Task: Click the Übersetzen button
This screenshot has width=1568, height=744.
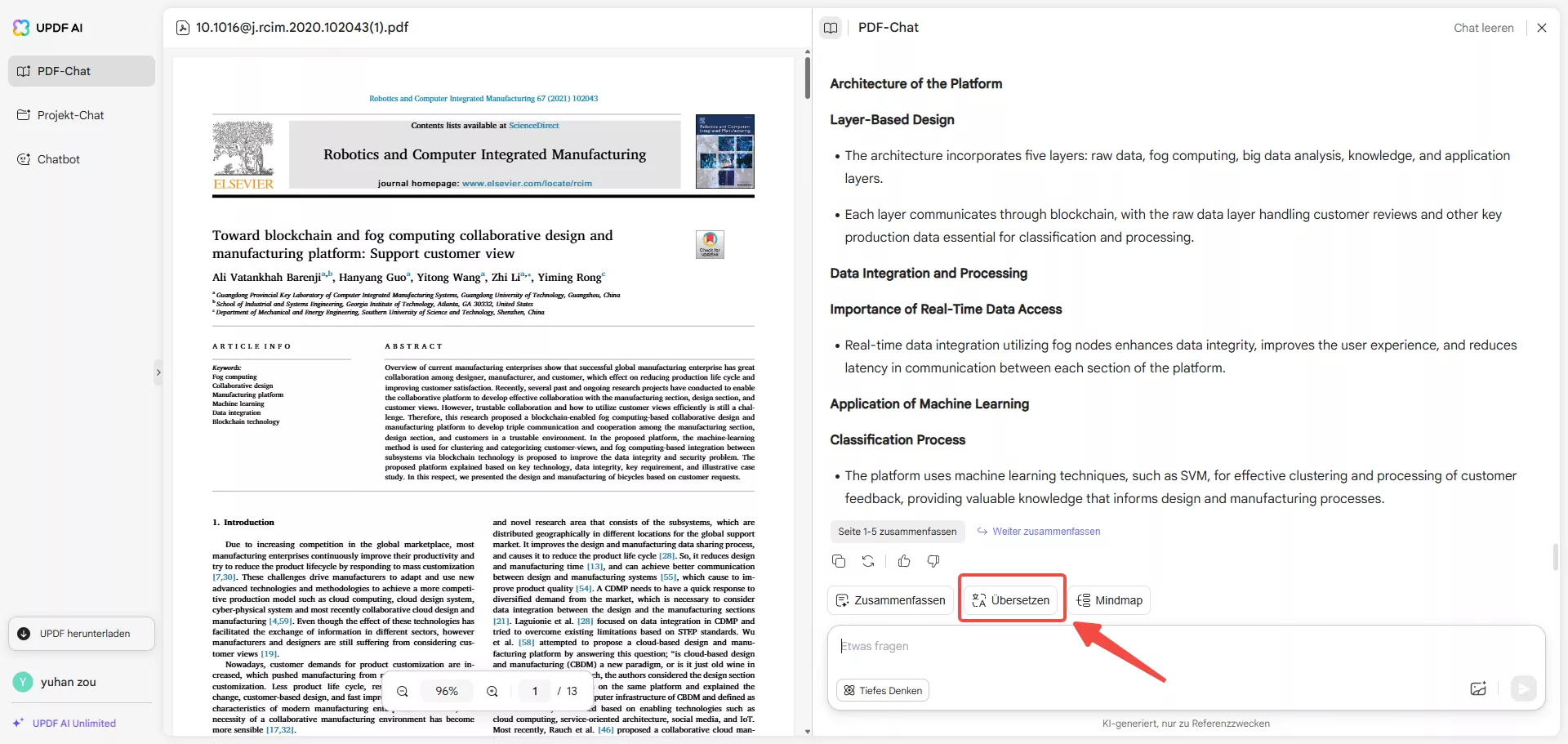Action: point(1011,600)
